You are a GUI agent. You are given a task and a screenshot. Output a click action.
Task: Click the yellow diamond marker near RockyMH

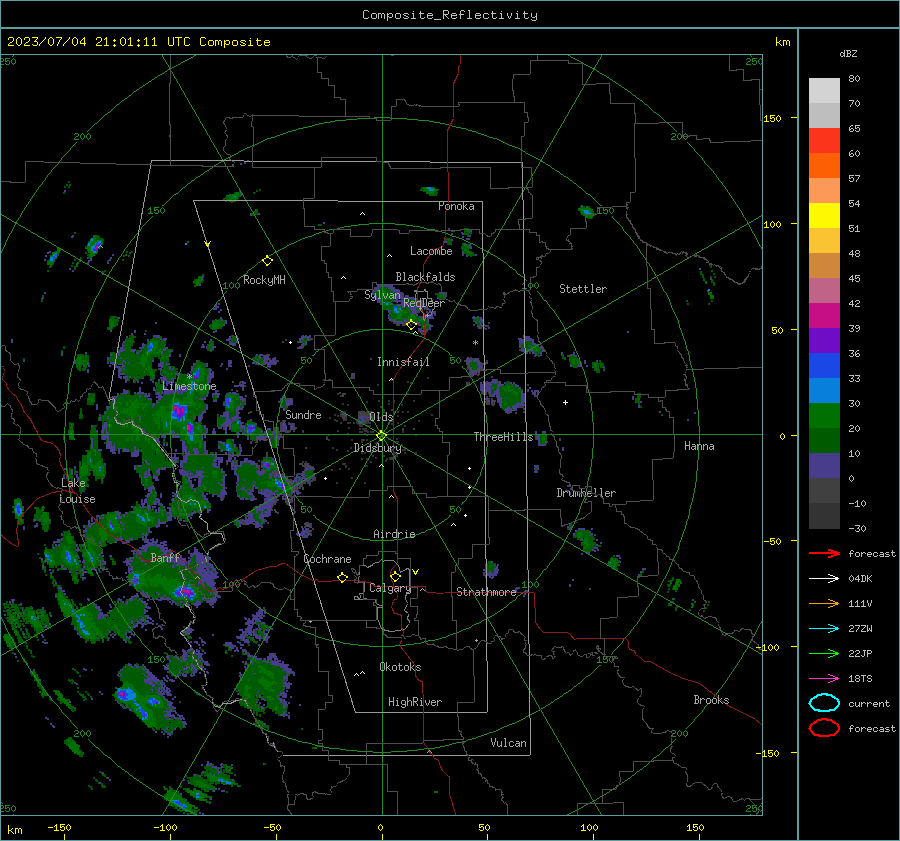[267, 261]
